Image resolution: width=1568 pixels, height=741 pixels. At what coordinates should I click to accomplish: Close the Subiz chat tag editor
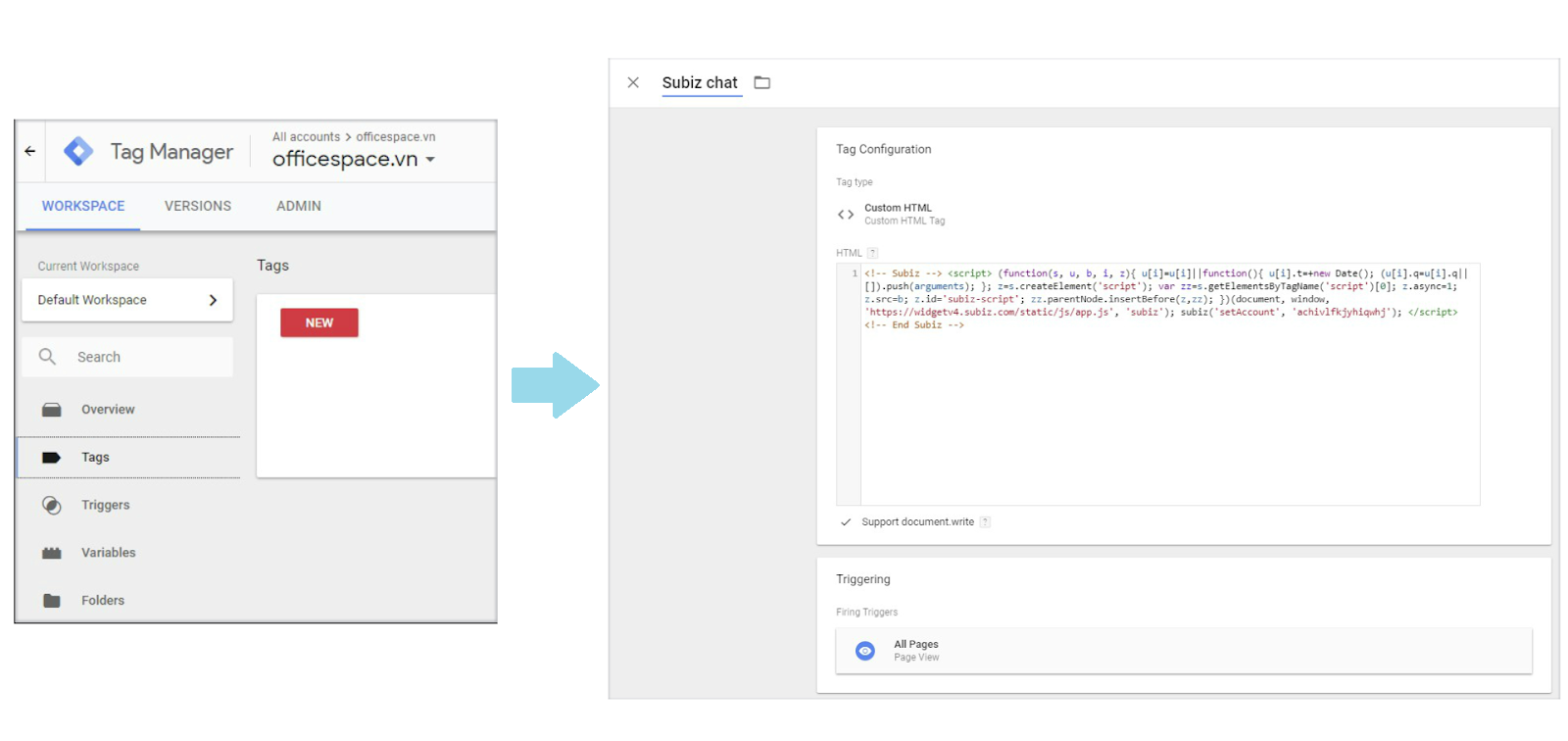(x=633, y=83)
